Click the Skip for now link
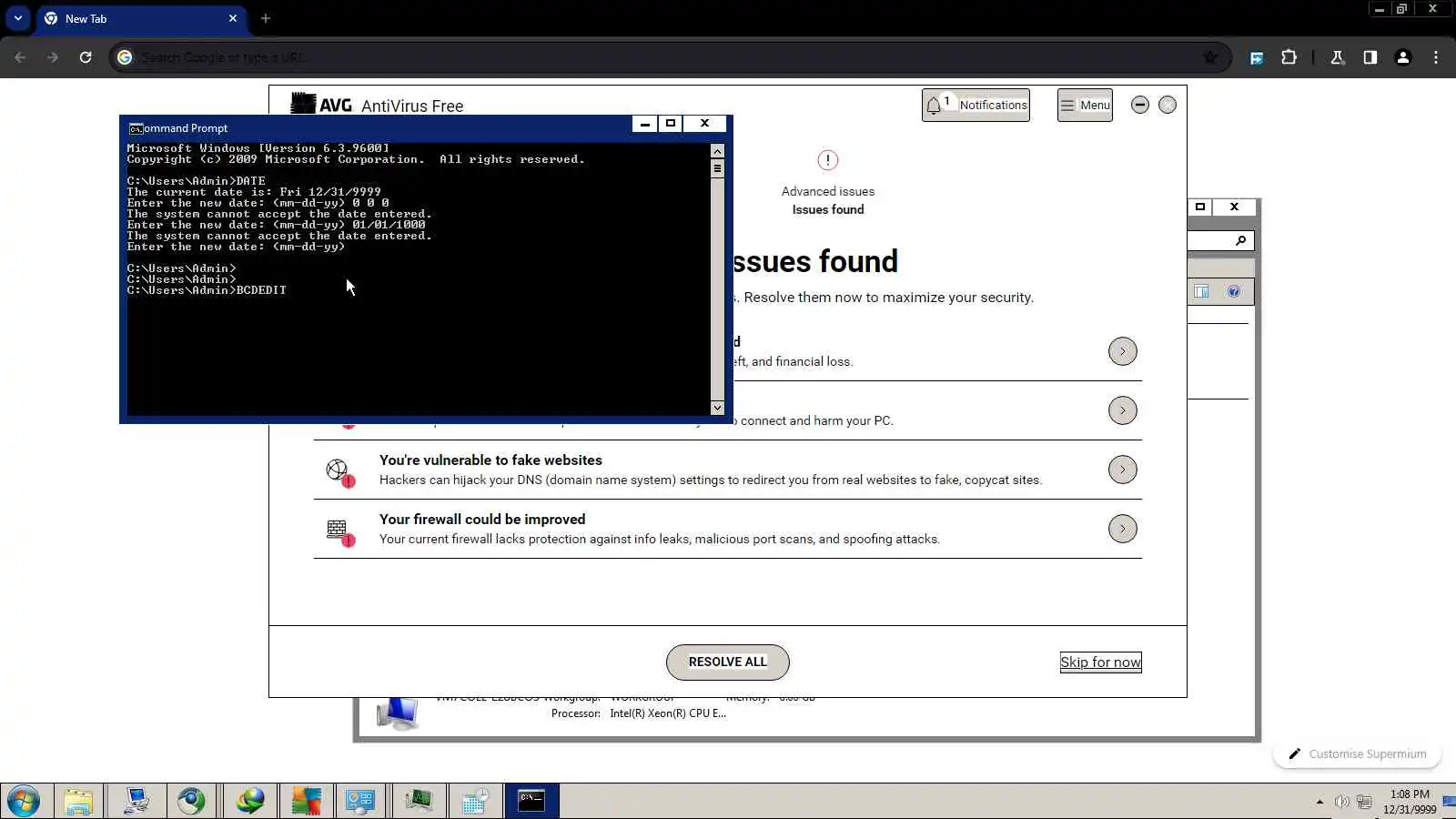The image size is (1456, 819). coord(1100,662)
